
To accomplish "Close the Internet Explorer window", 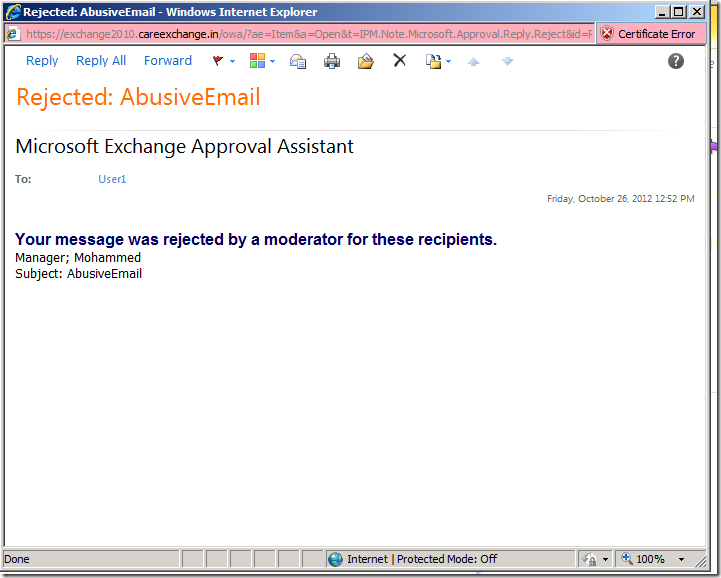I will tap(697, 11).
